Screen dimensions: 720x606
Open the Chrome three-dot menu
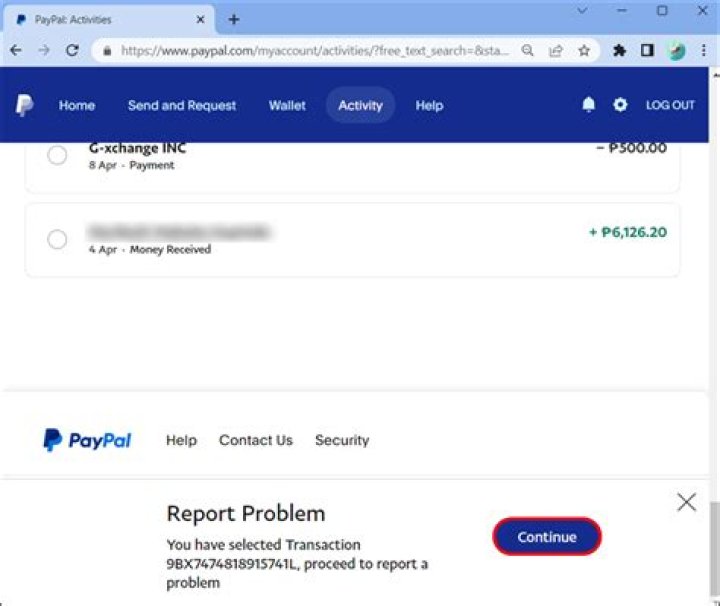tap(704, 50)
